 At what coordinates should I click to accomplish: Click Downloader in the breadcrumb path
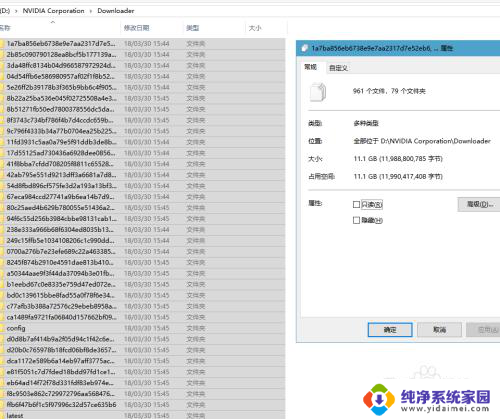116,11
